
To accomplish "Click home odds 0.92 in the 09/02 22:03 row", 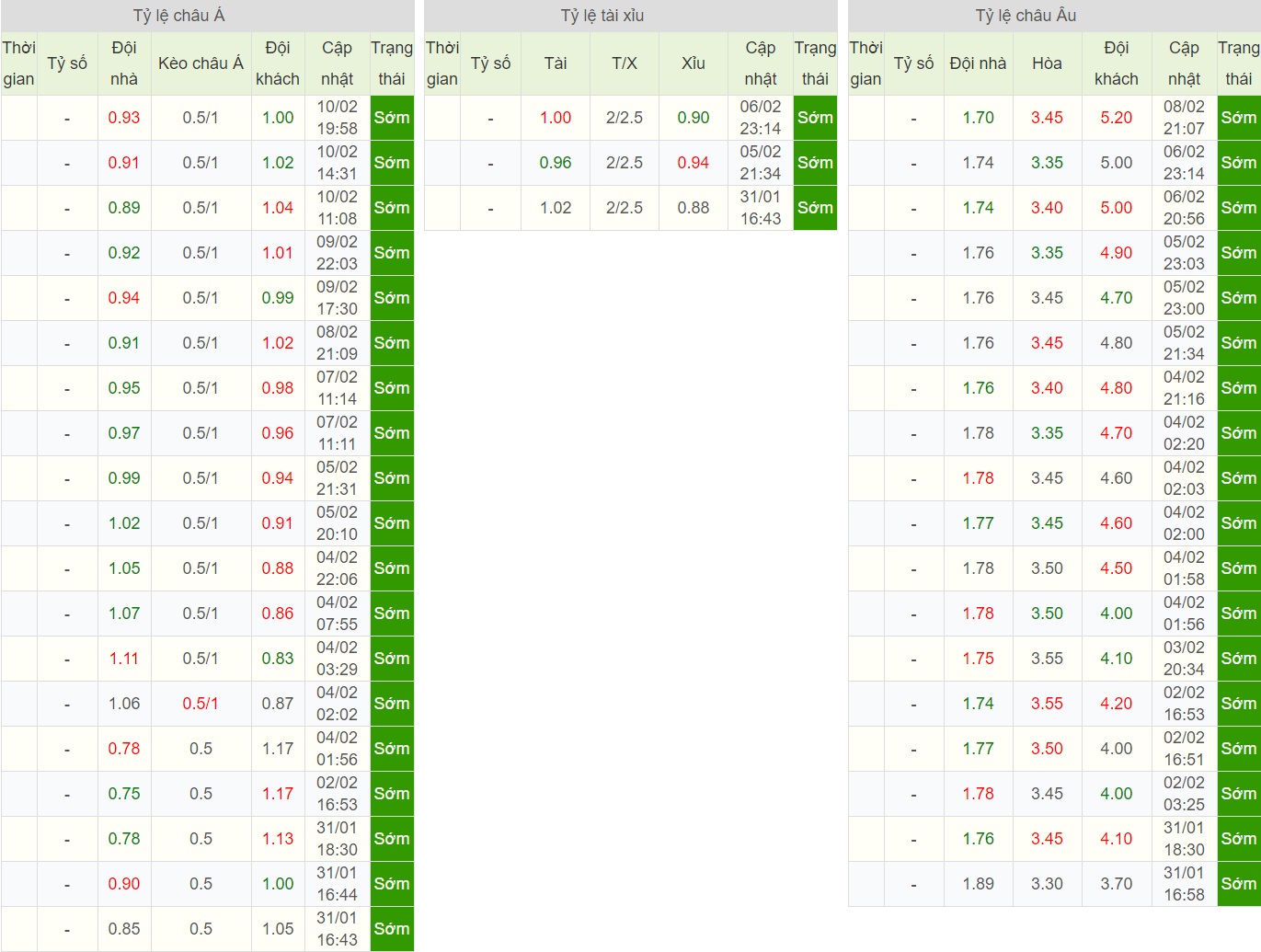I will pyautogui.click(x=124, y=253).
